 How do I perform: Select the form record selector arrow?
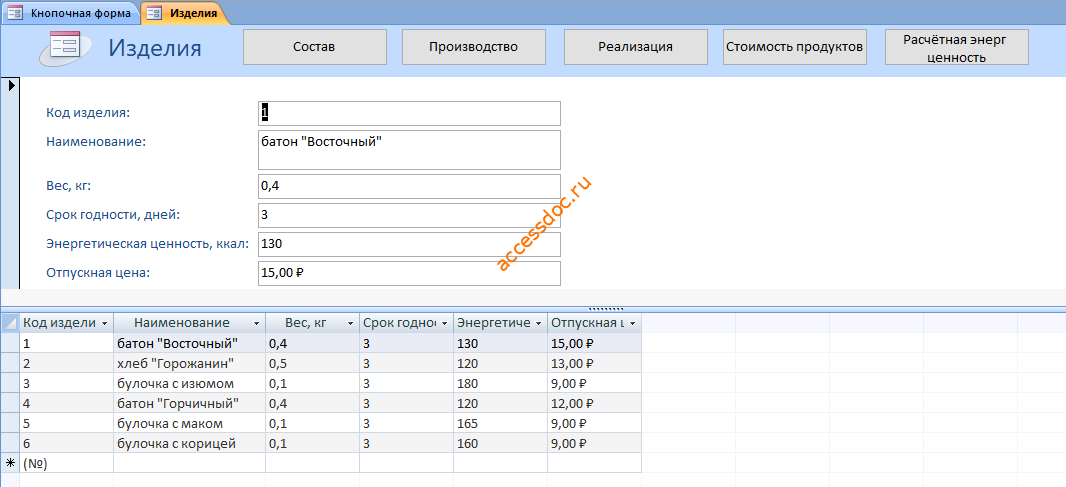pos(11,86)
